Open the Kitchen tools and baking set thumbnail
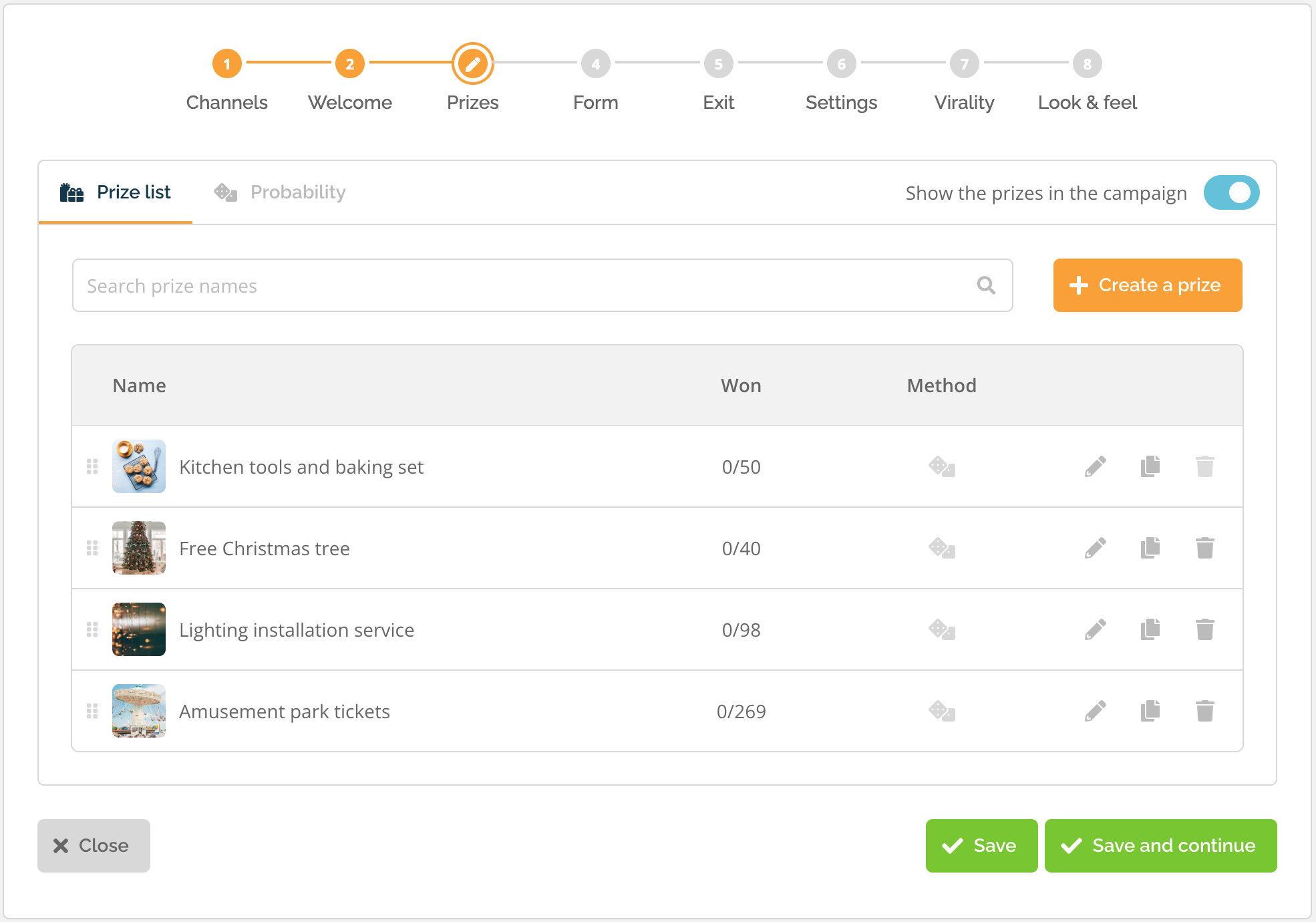The image size is (1316, 922). pyautogui.click(x=139, y=466)
